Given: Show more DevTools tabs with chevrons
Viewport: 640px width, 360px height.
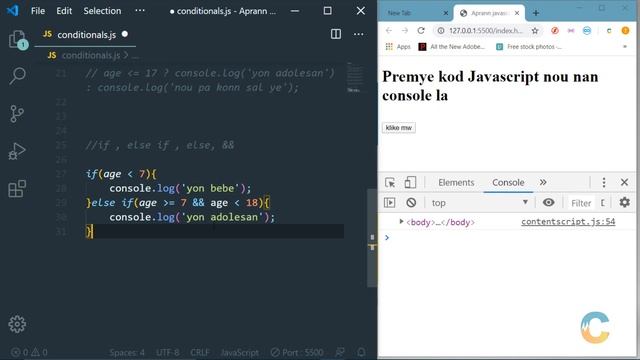Looking at the screenshot, I should (543, 182).
